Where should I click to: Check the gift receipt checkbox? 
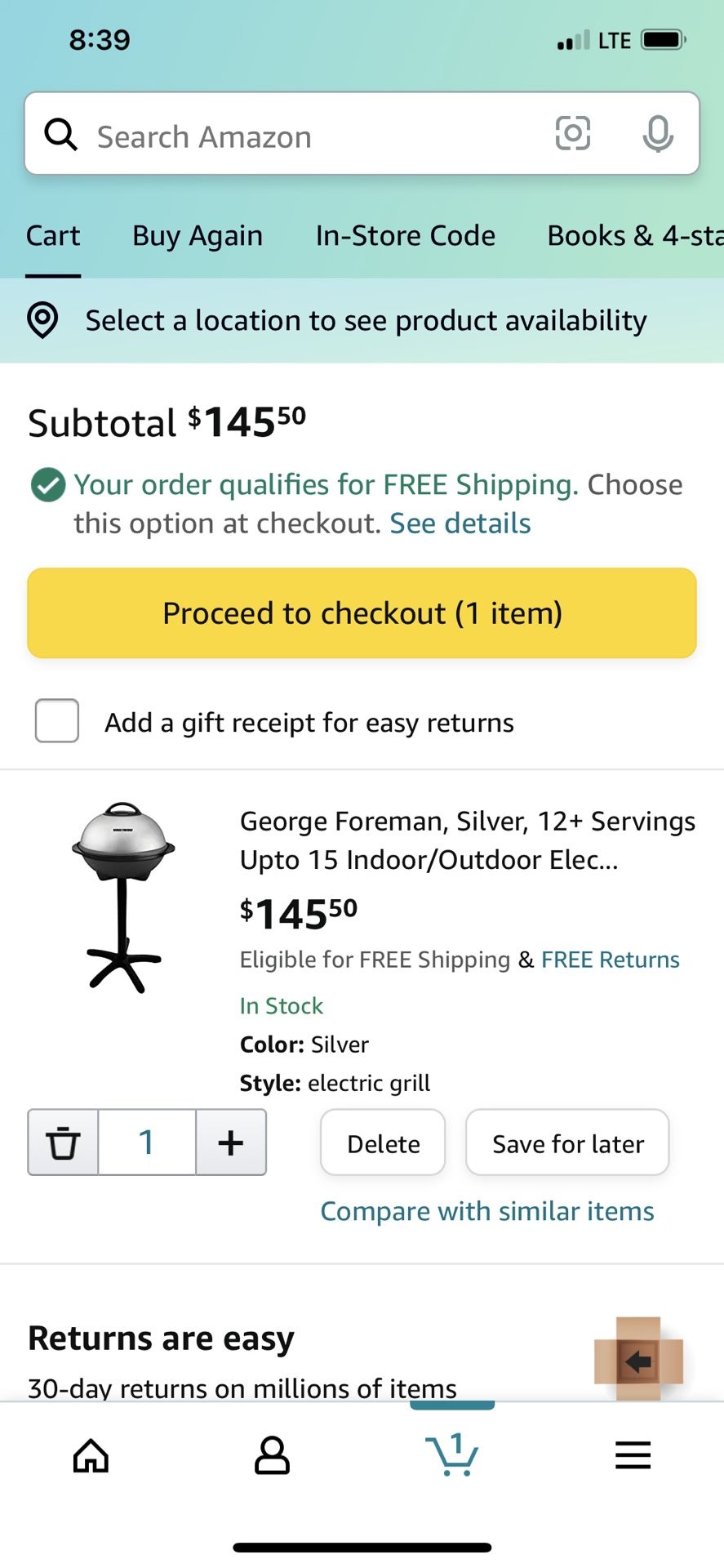[x=56, y=720]
